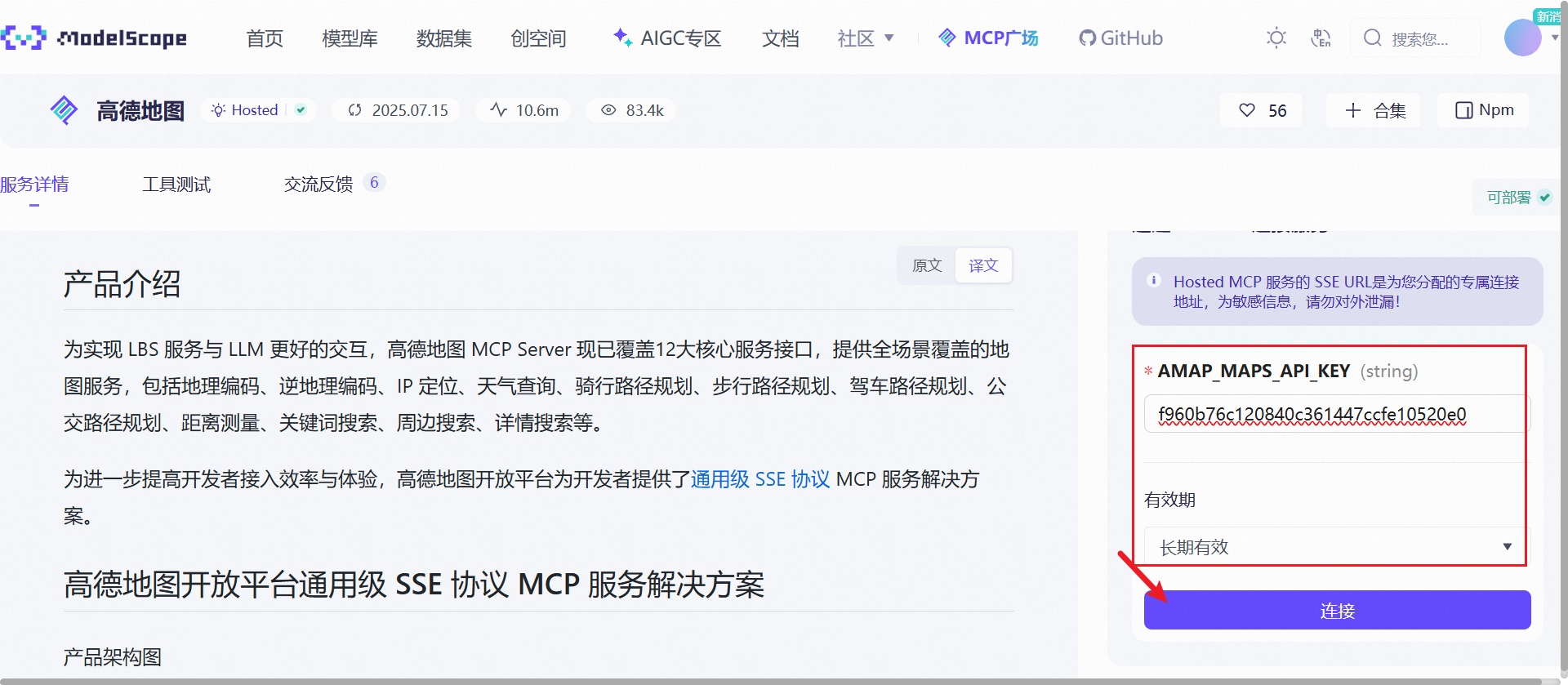The image size is (1568, 685).
Task: Click the AIGC专区 sparkle icon
Action: [x=622, y=37]
